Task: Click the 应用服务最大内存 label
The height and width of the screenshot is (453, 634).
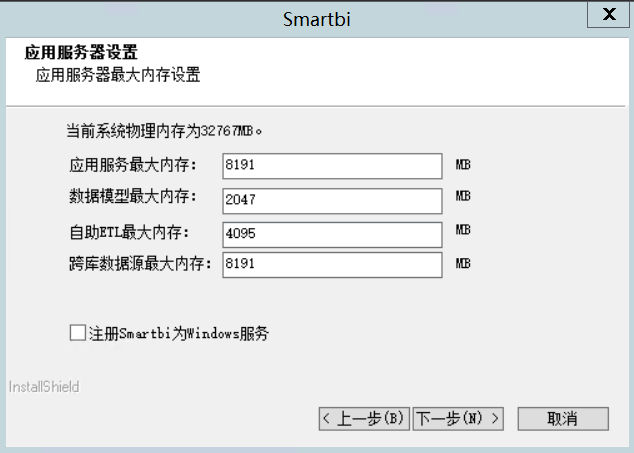Action: click(133, 165)
